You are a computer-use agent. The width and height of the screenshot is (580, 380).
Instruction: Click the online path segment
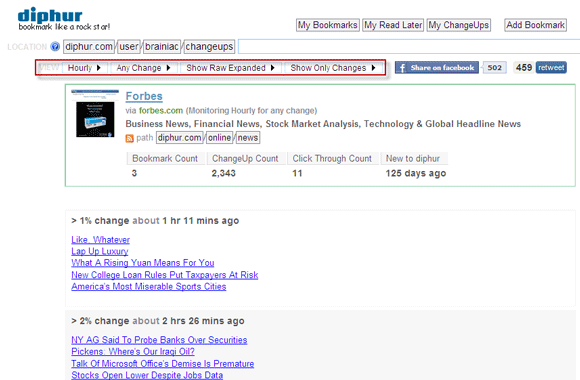pyautogui.click(x=219, y=138)
